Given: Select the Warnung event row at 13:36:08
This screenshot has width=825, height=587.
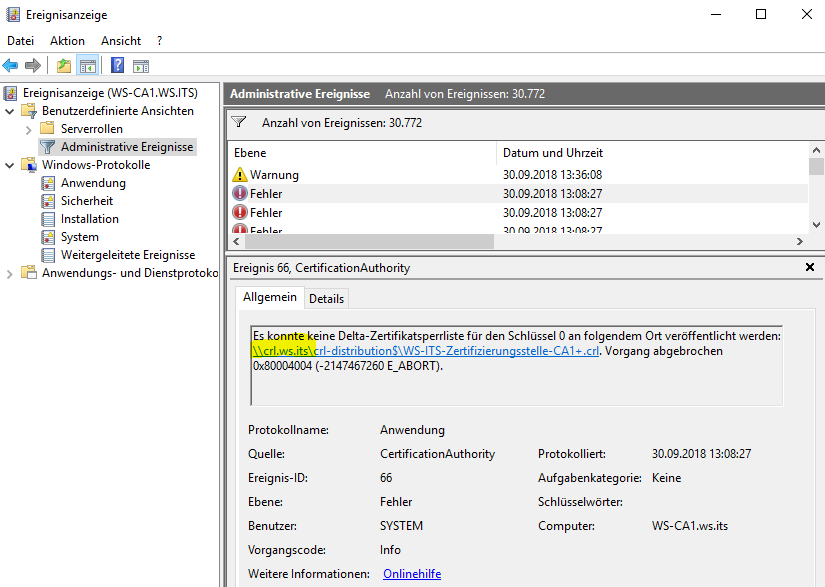Looking at the screenshot, I should click(x=518, y=175).
